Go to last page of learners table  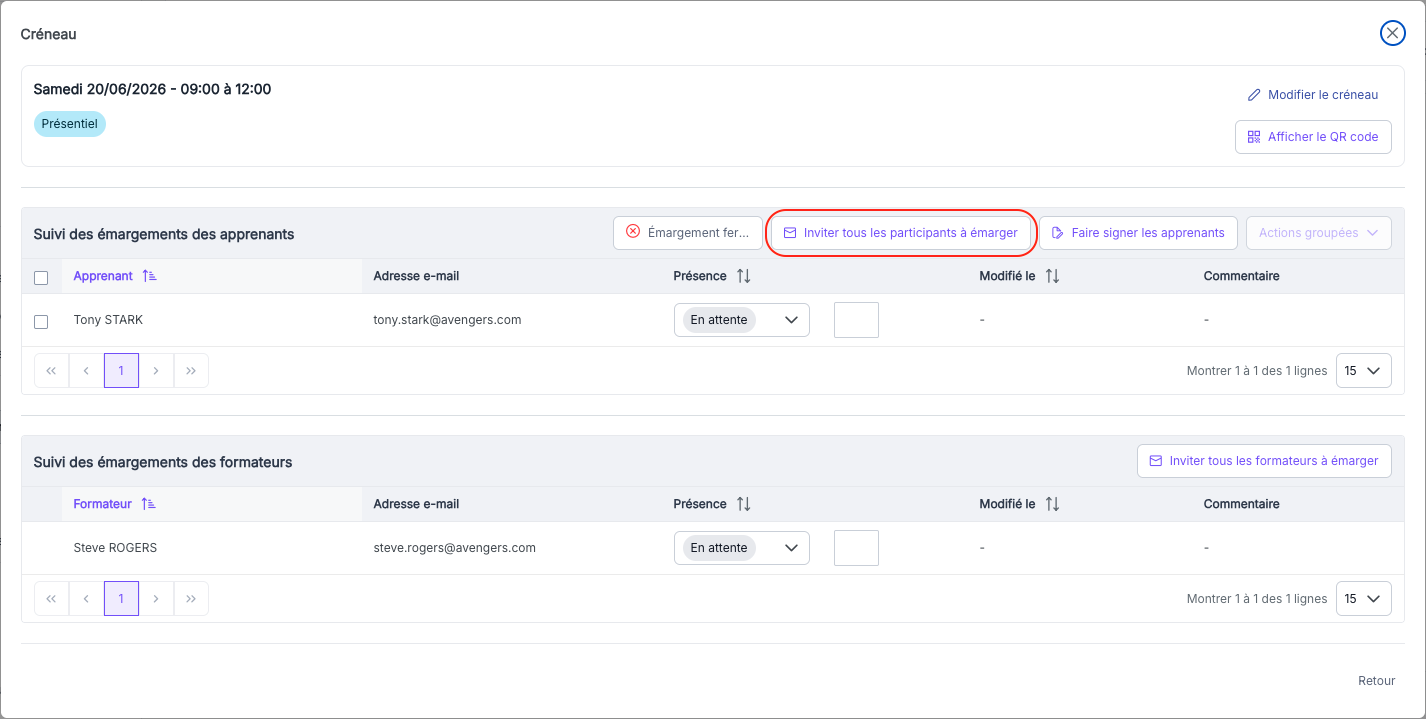191,370
